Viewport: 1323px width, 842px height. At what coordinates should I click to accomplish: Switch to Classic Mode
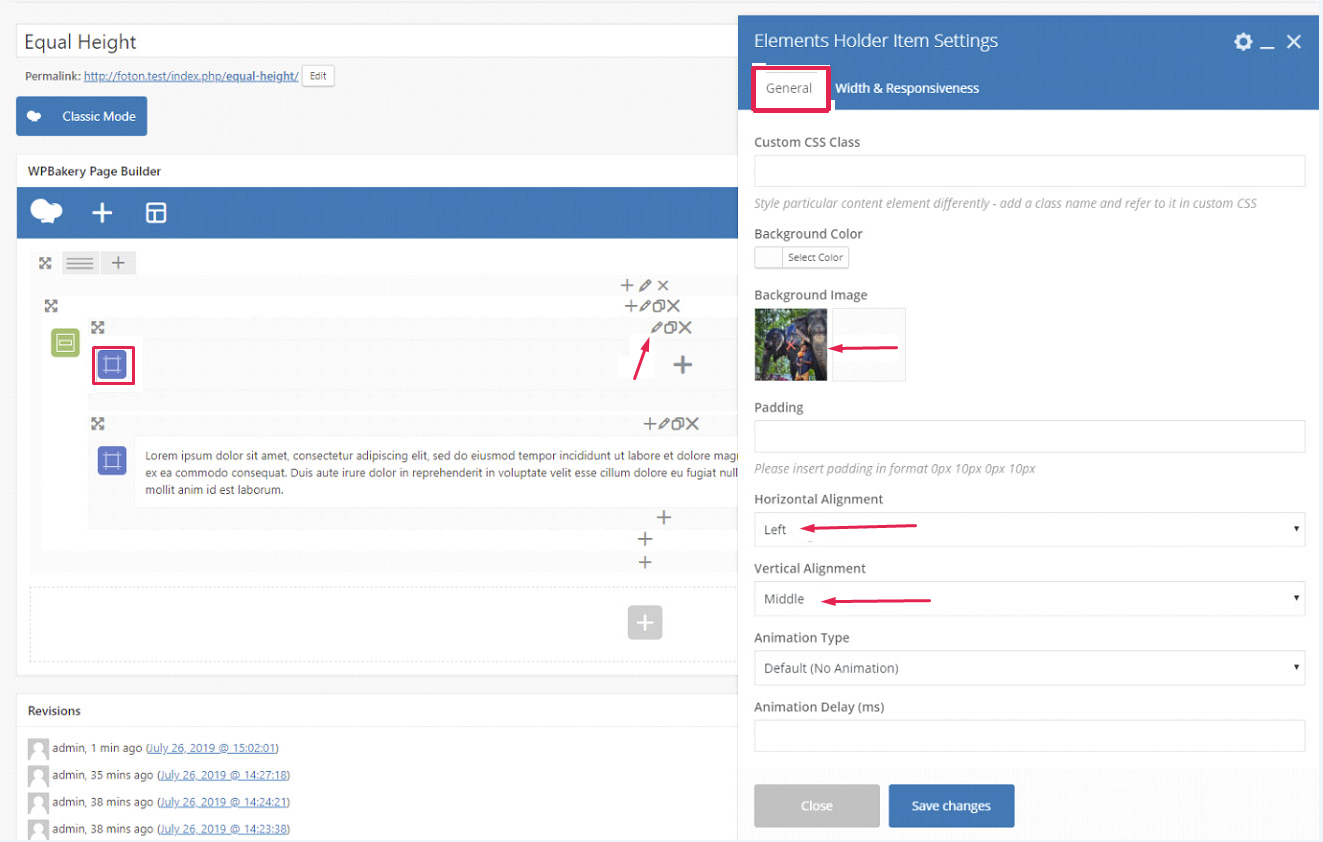click(82, 116)
